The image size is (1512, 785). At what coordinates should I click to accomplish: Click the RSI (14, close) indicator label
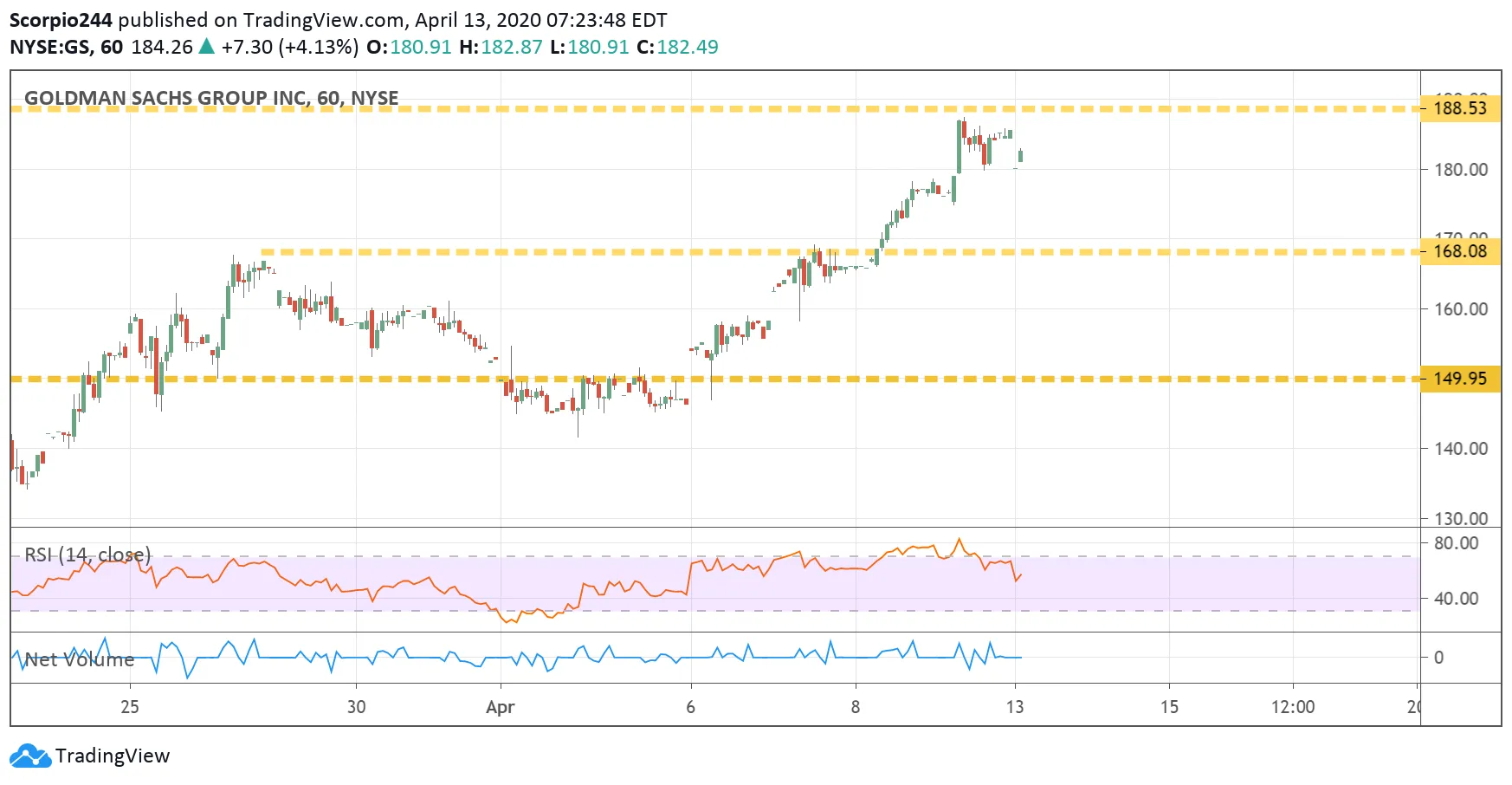tap(87, 555)
